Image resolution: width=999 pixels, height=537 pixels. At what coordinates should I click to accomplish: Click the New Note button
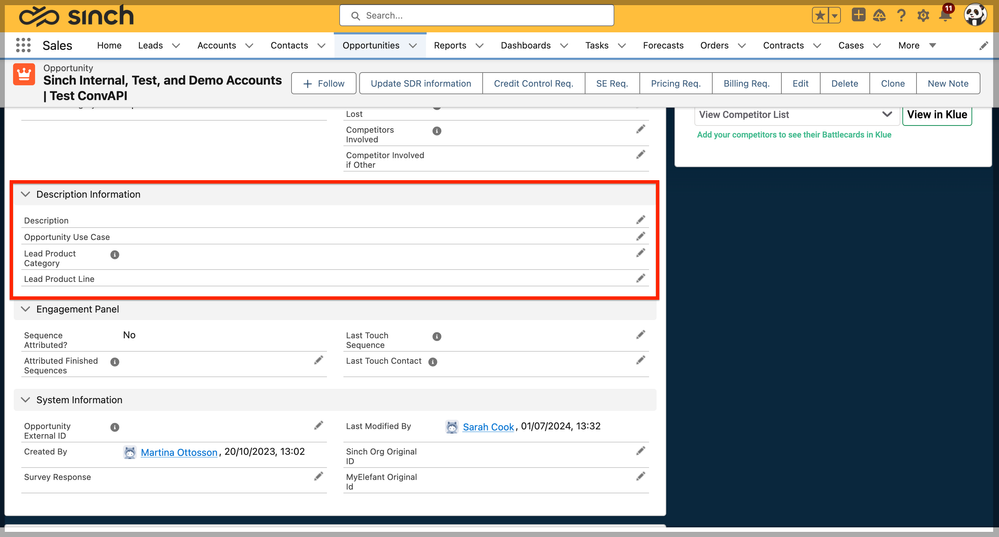pyautogui.click(x=948, y=83)
